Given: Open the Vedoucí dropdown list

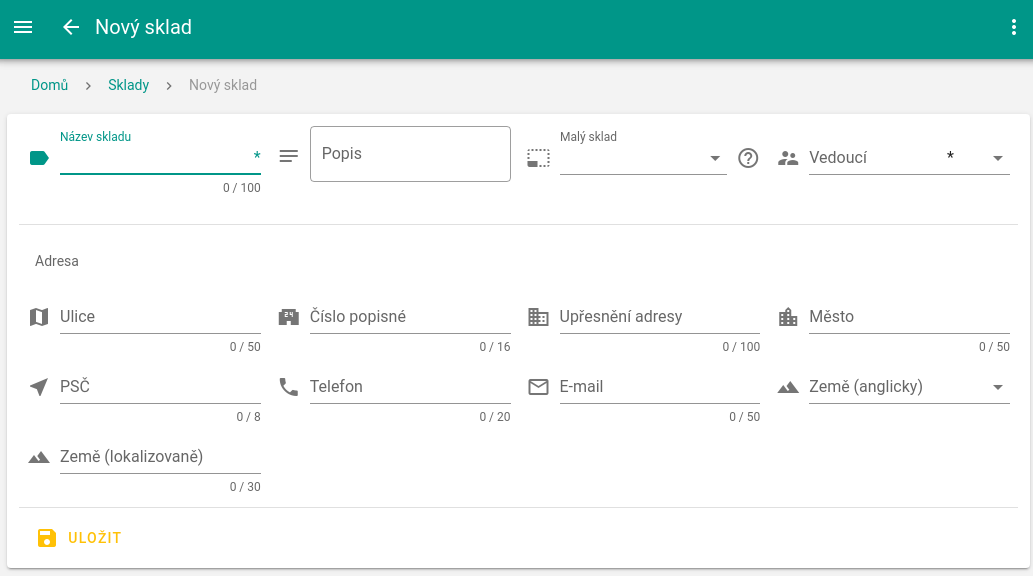Looking at the screenshot, I should coord(908,158).
